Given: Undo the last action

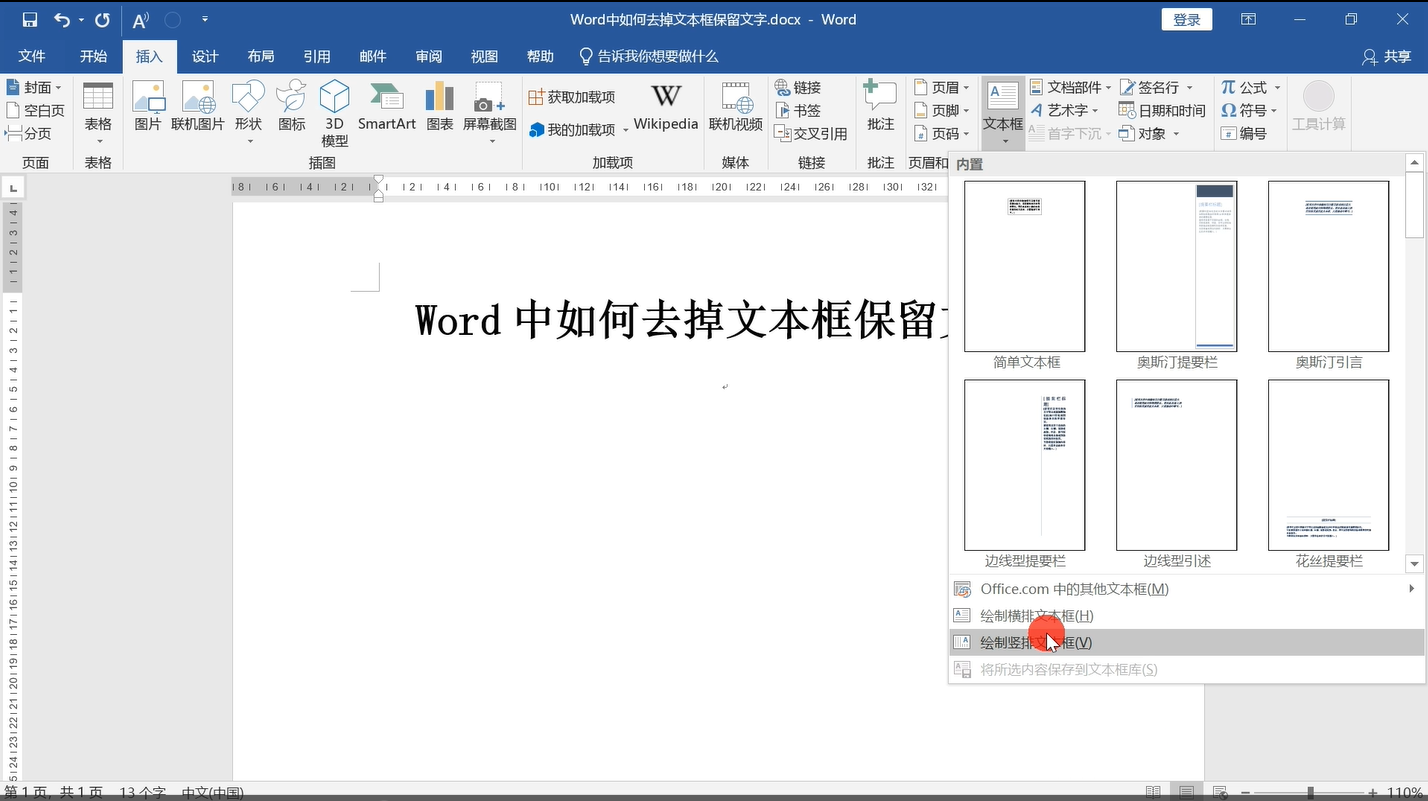Looking at the screenshot, I should pos(62,19).
